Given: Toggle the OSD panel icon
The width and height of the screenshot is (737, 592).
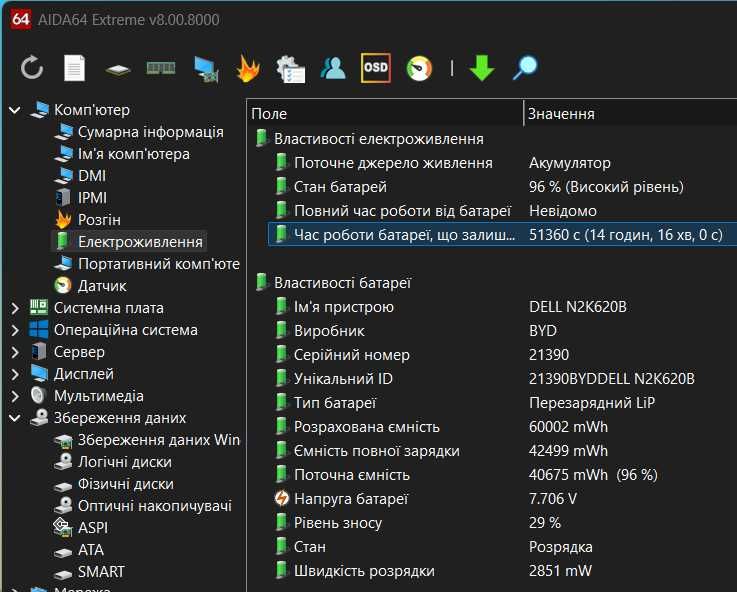Looking at the screenshot, I should tap(376, 68).
